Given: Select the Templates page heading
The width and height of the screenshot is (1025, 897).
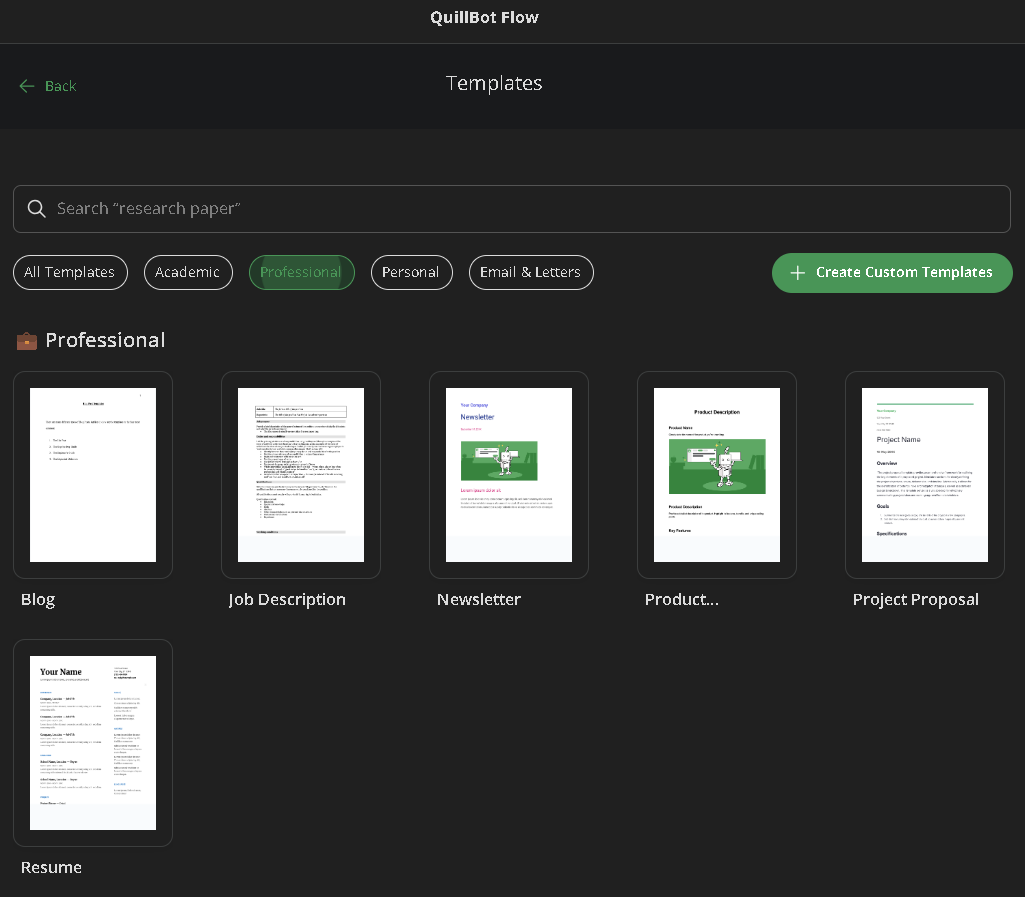Looking at the screenshot, I should coord(493,84).
